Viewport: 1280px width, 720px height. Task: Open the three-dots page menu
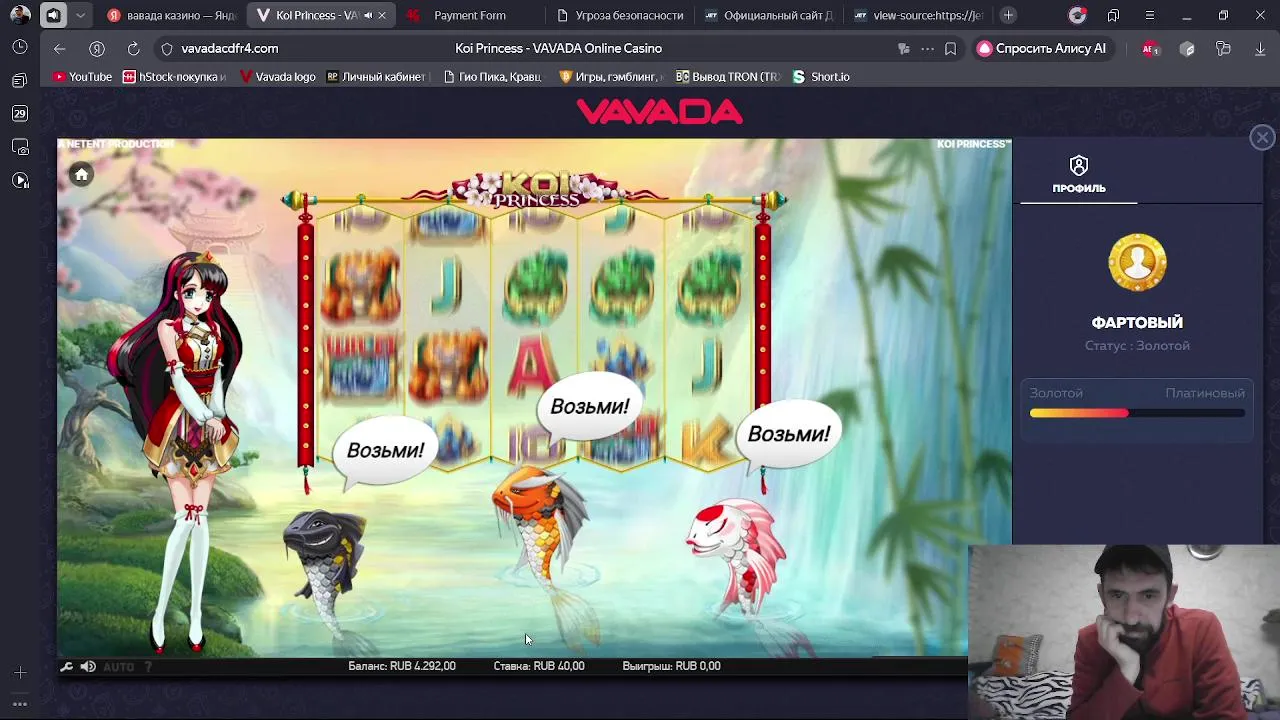tap(927, 48)
